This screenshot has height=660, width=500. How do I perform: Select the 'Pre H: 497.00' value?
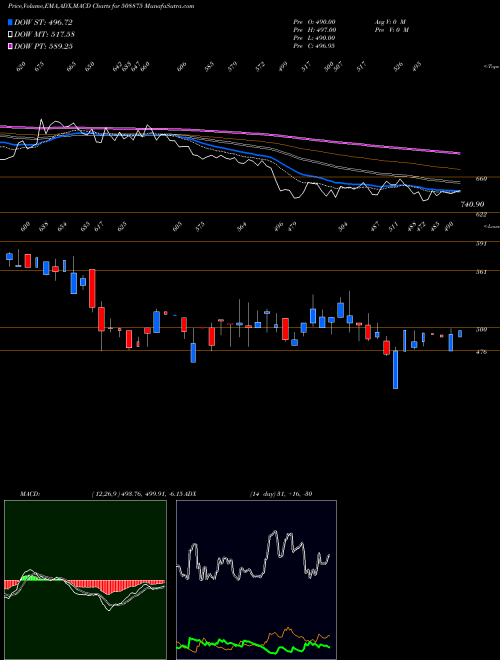coord(314,30)
